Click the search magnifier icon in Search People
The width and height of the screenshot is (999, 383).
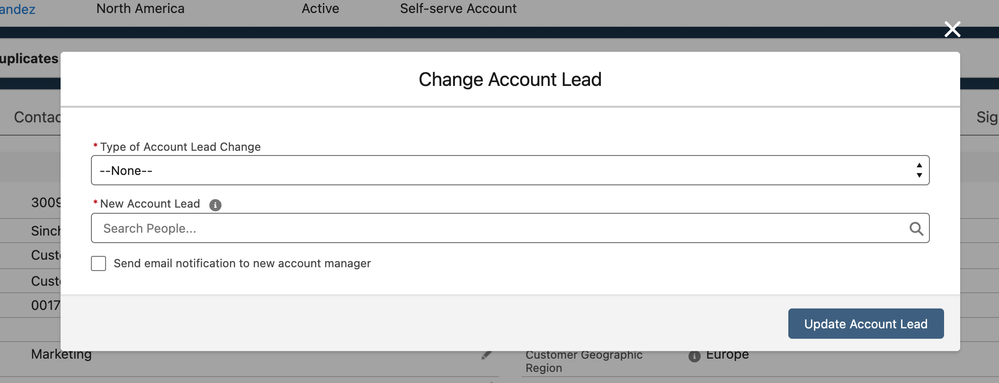pos(916,229)
